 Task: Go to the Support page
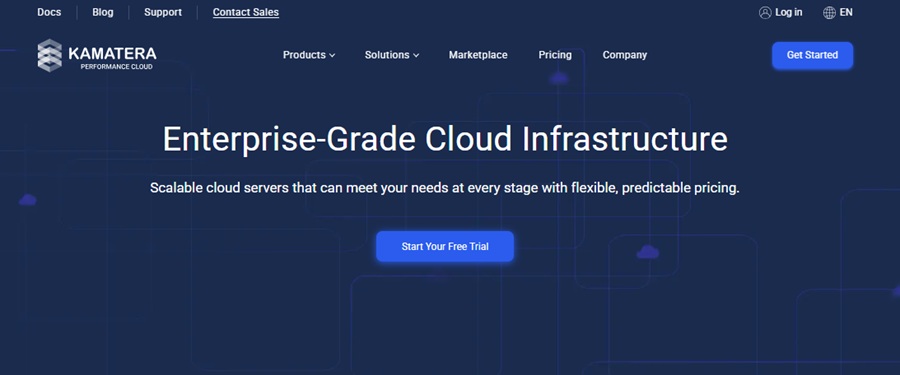pos(163,12)
